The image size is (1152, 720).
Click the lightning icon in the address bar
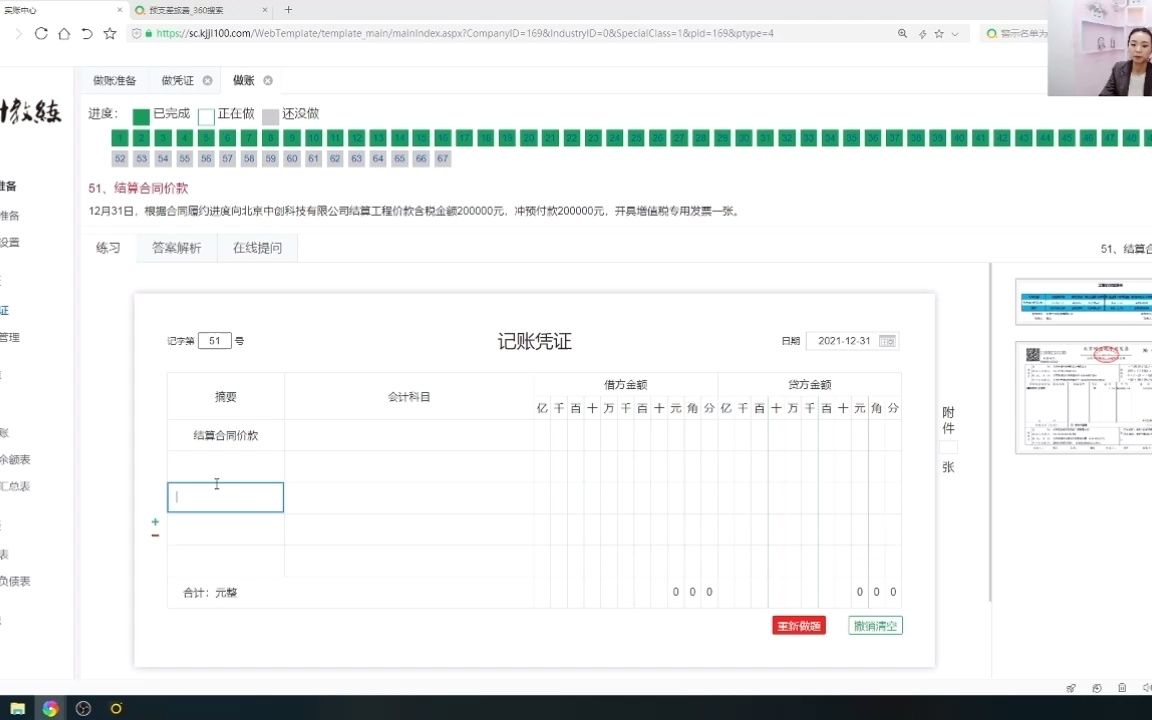pyautogui.click(x=920, y=32)
